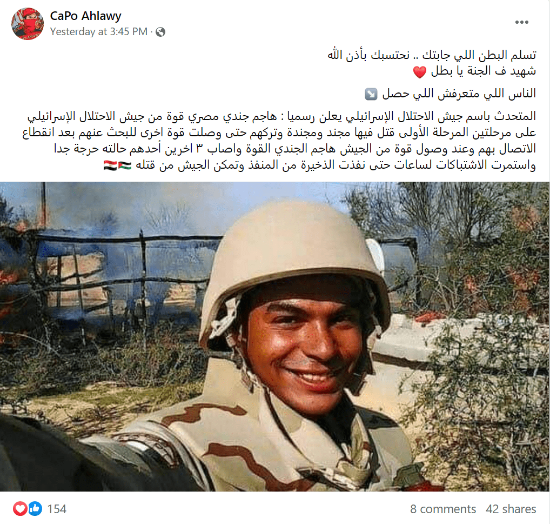Click the down-right arrow emoji
Image resolution: width=550 pixels, height=524 pixels.
[371, 94]
